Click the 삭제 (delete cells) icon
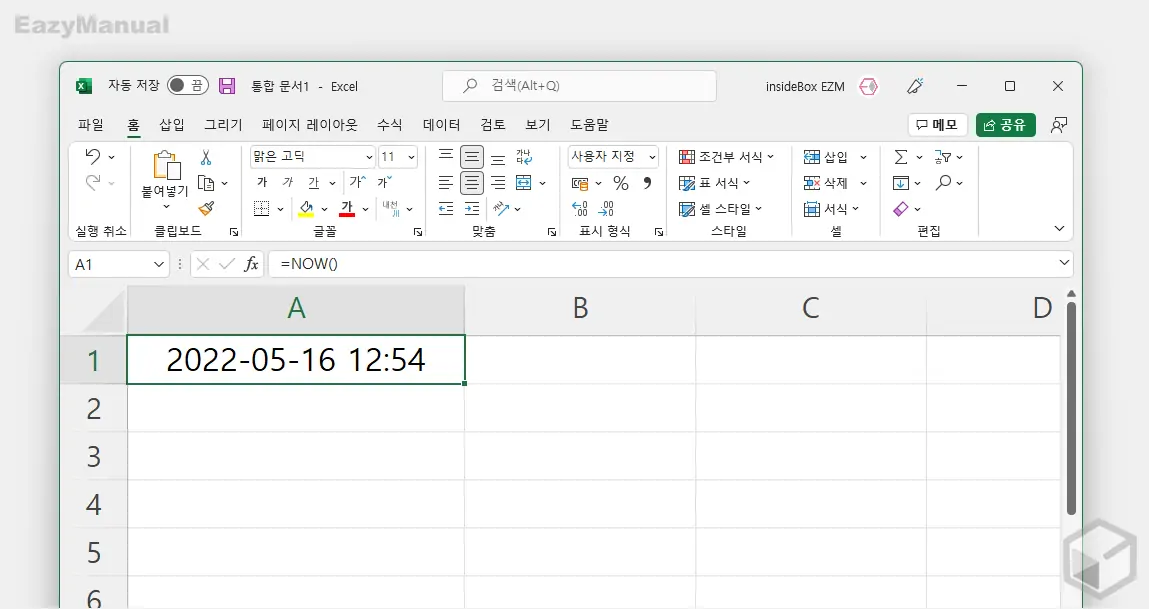 tap(813, 182)
